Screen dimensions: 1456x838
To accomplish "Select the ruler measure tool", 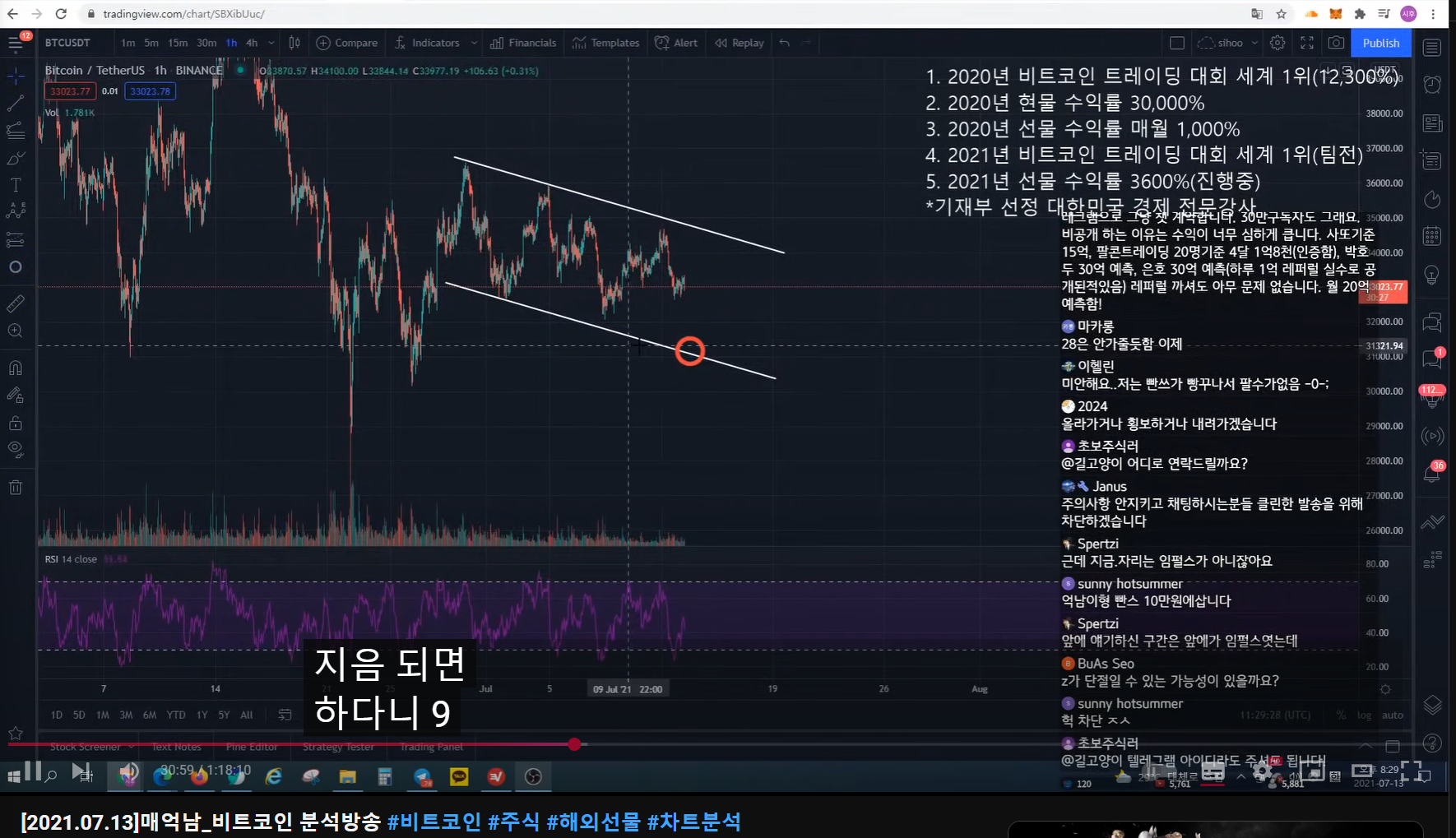I will click(x=16, y=304).
